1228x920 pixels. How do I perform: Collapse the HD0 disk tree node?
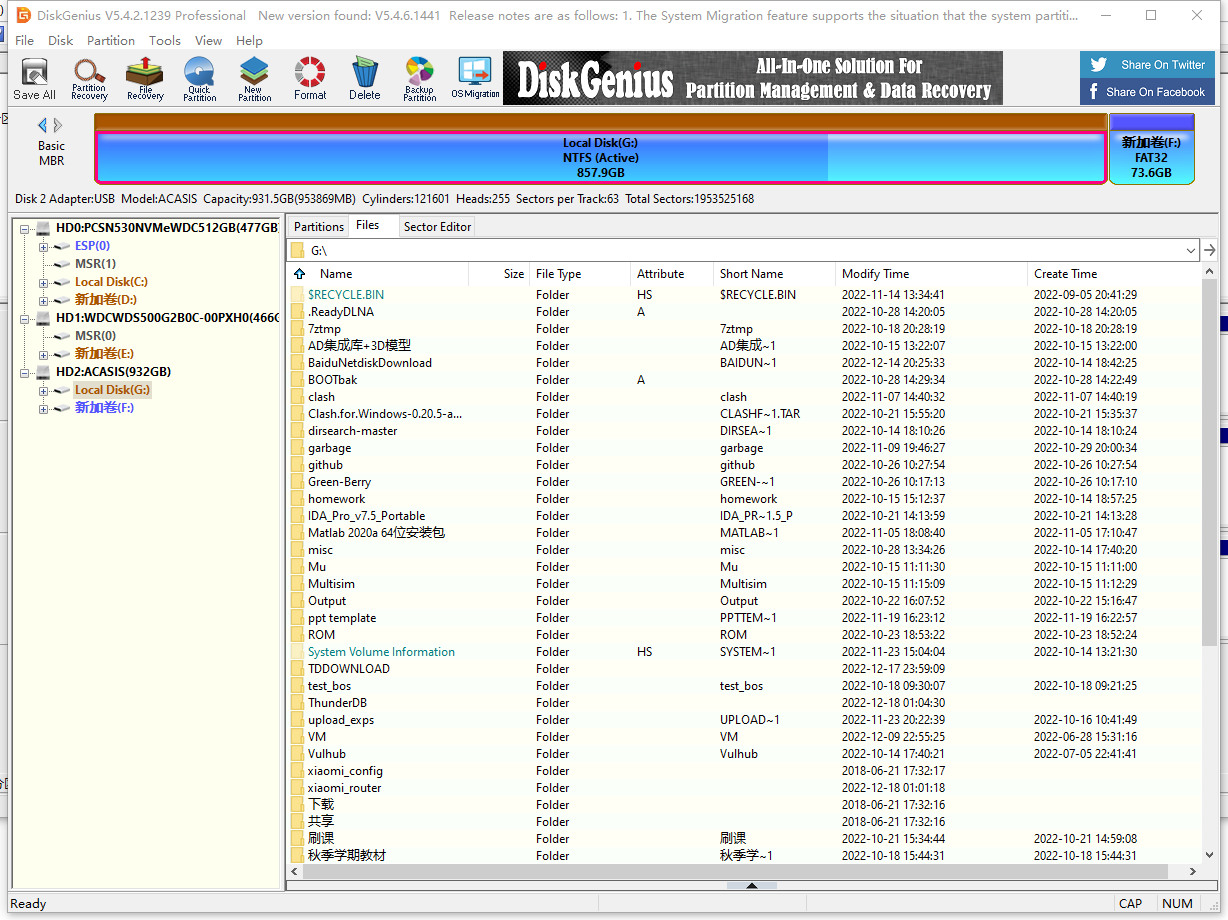pos(25,228)
